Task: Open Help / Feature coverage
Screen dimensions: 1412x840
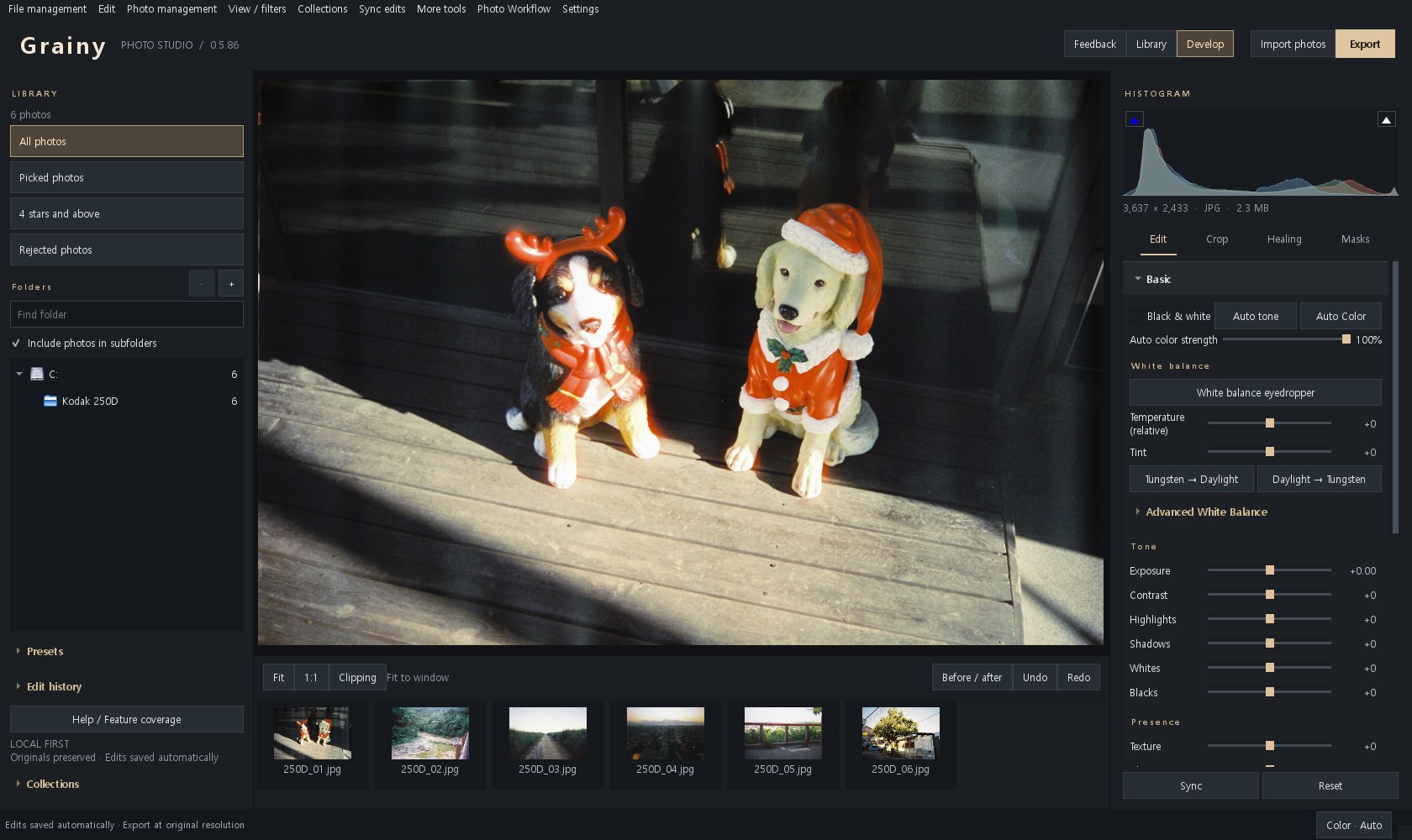Action: [x=127, y=719]
